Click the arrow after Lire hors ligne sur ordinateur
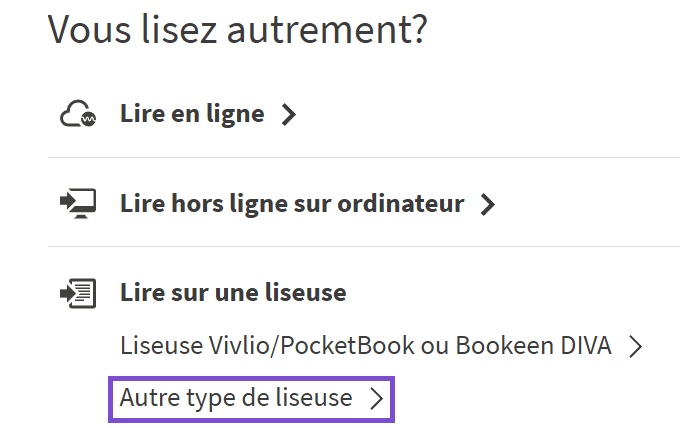The image size is (680, 428). 488,205
